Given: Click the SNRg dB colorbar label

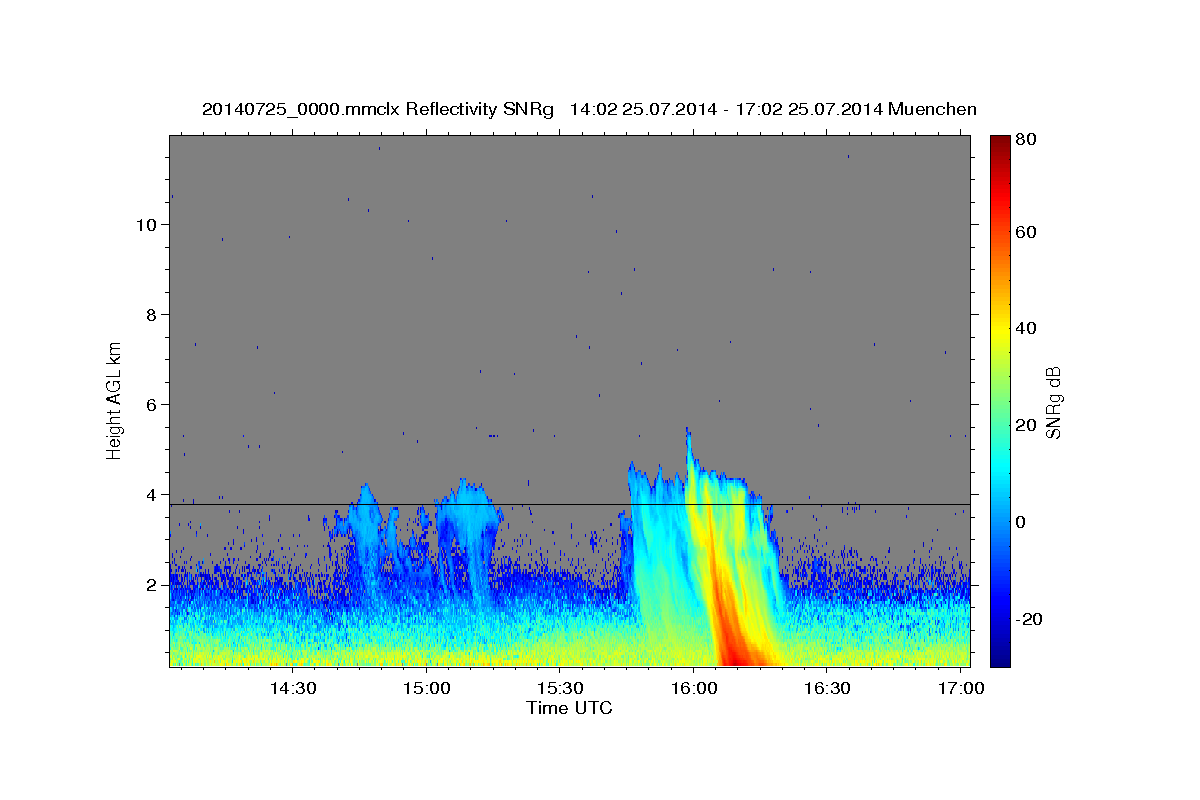Looking at the screenshot, I should click(1053, 402).
